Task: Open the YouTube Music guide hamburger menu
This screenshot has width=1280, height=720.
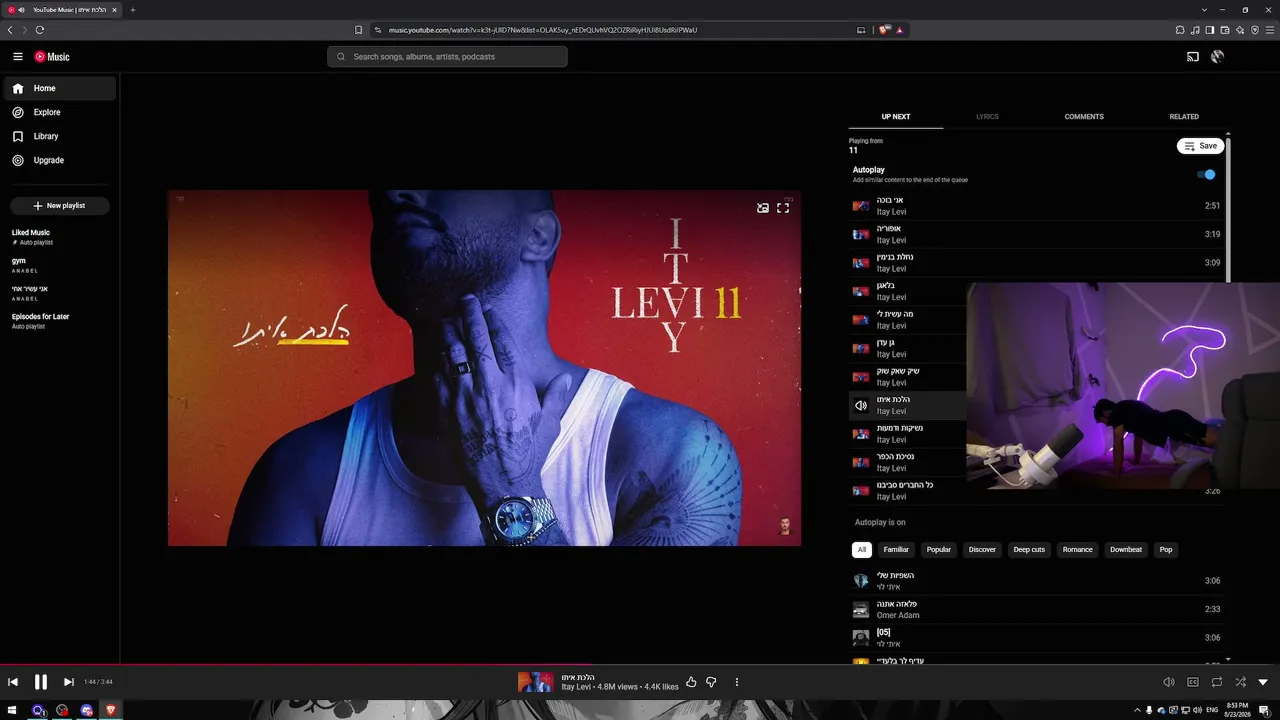Action: pyautogui.click(x=18, y=57)
